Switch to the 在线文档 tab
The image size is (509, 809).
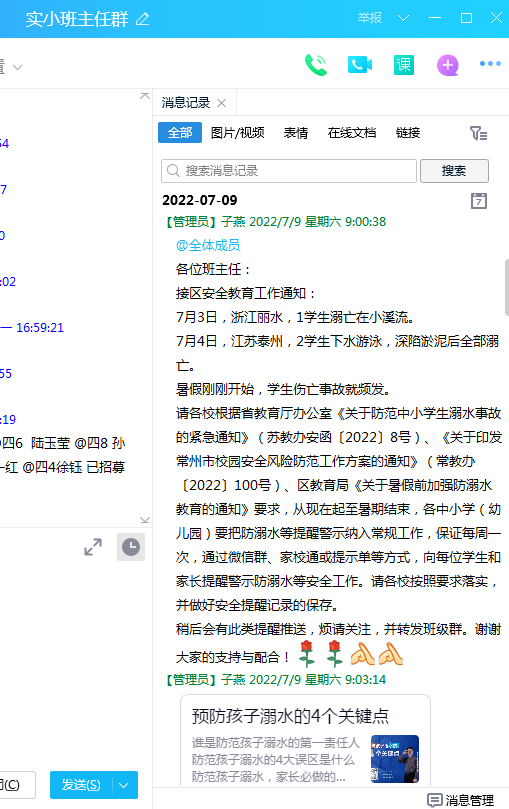pyautogui.click(x=352, y=133)
